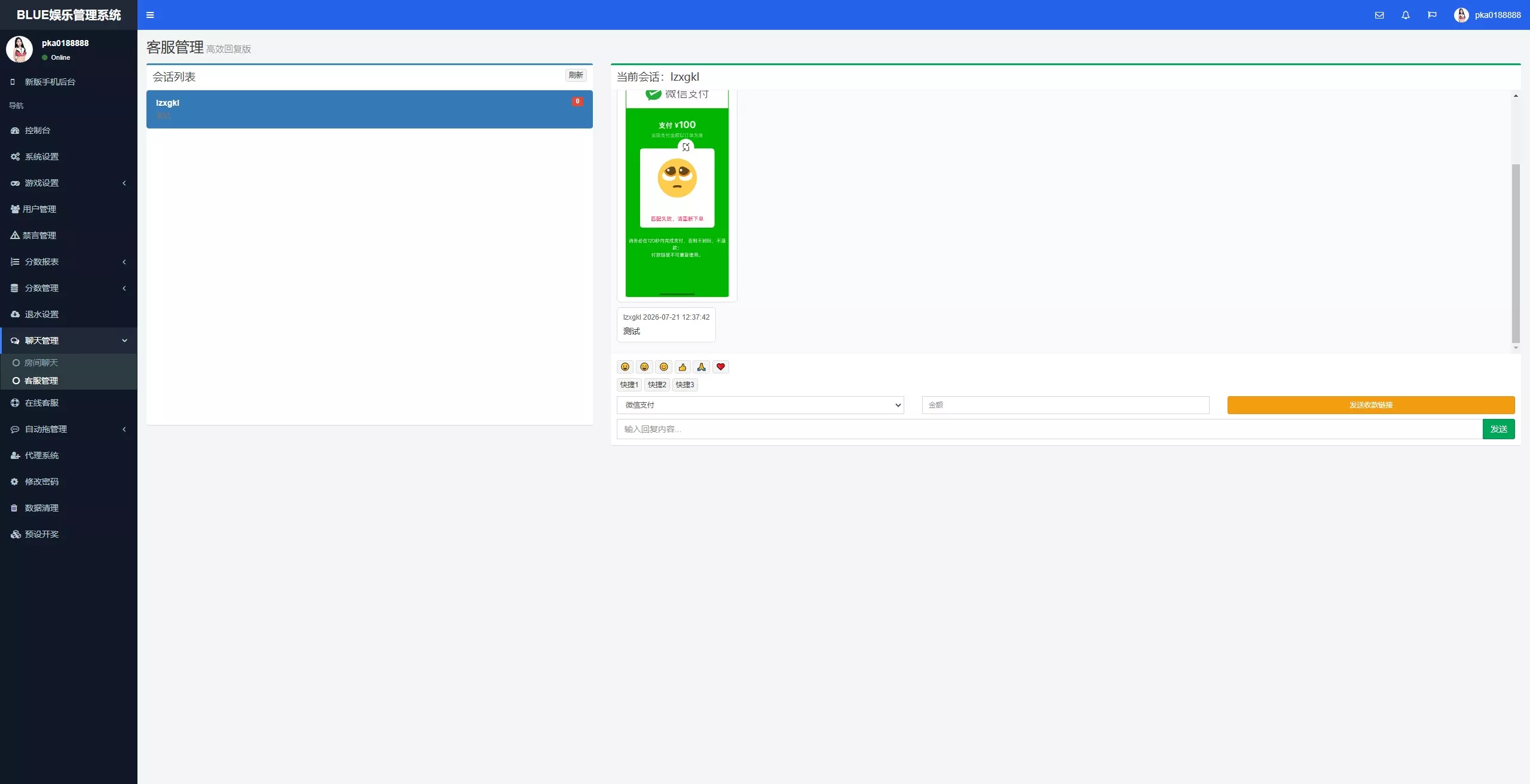Open 代理系统 in sidebar
The height and width of the screenshot is (784, 1530).
pyautogui.click(x=69, y=455)
